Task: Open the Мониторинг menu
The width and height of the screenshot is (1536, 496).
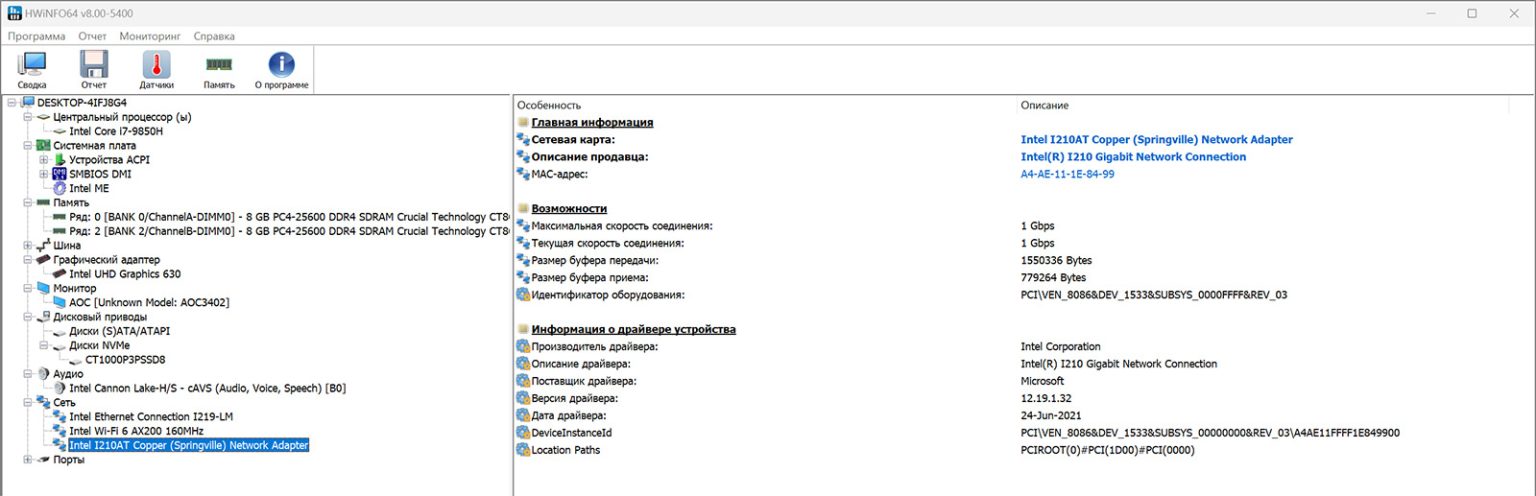Action: click(150, 36)
